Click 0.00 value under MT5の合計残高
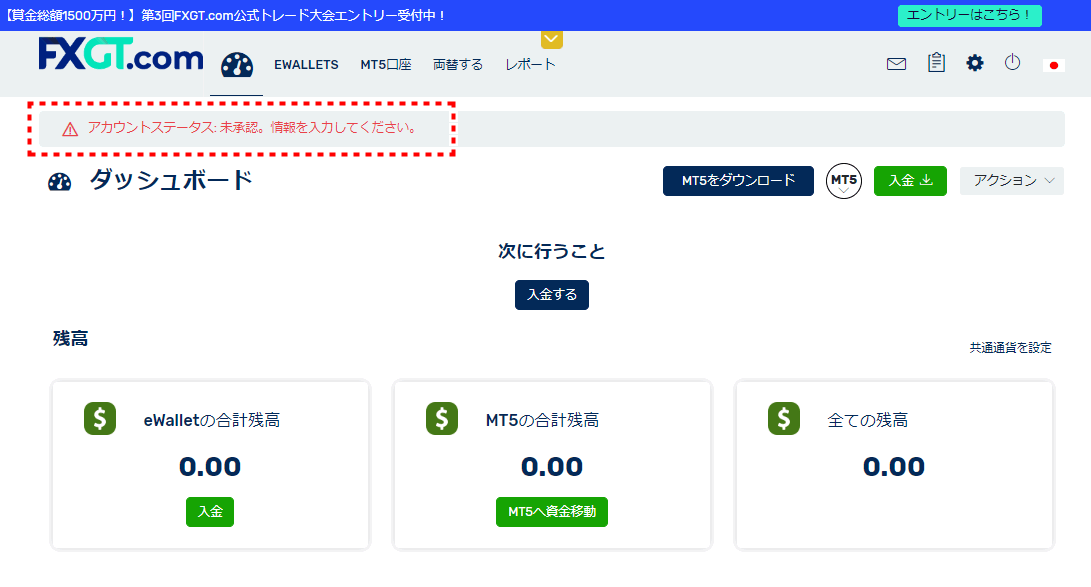This screenshot has width=1091, height=587. [x=552, y=467]
